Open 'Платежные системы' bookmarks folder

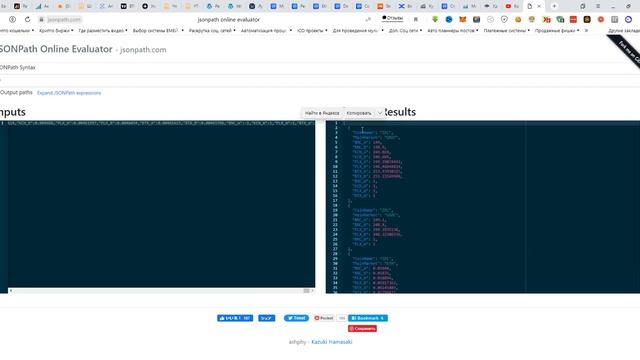pyautogui.click(x=507, y=31)
